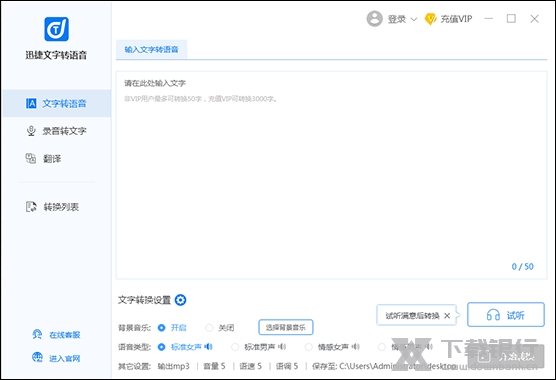Click the 迅捷文字转语音 app logo
This screenshot has height=380, width=556.
click(x=56, y=29)
